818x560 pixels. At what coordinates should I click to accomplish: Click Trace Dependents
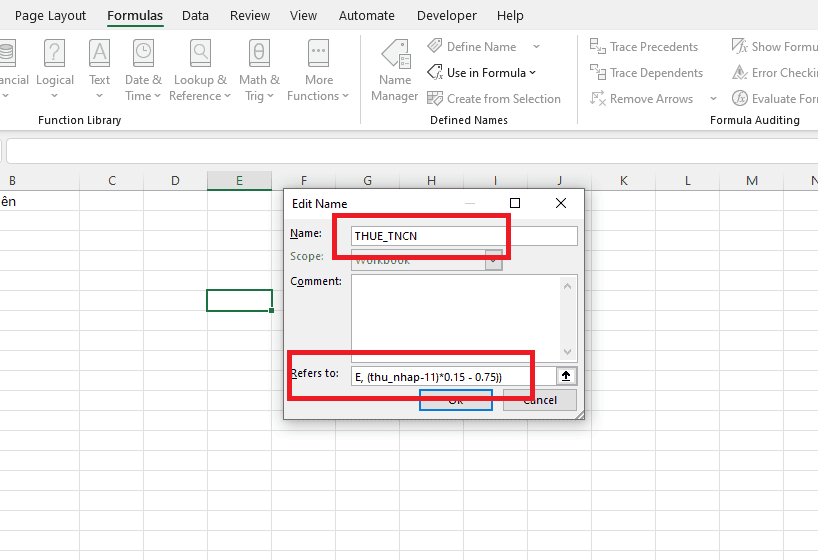coord(646,73)
